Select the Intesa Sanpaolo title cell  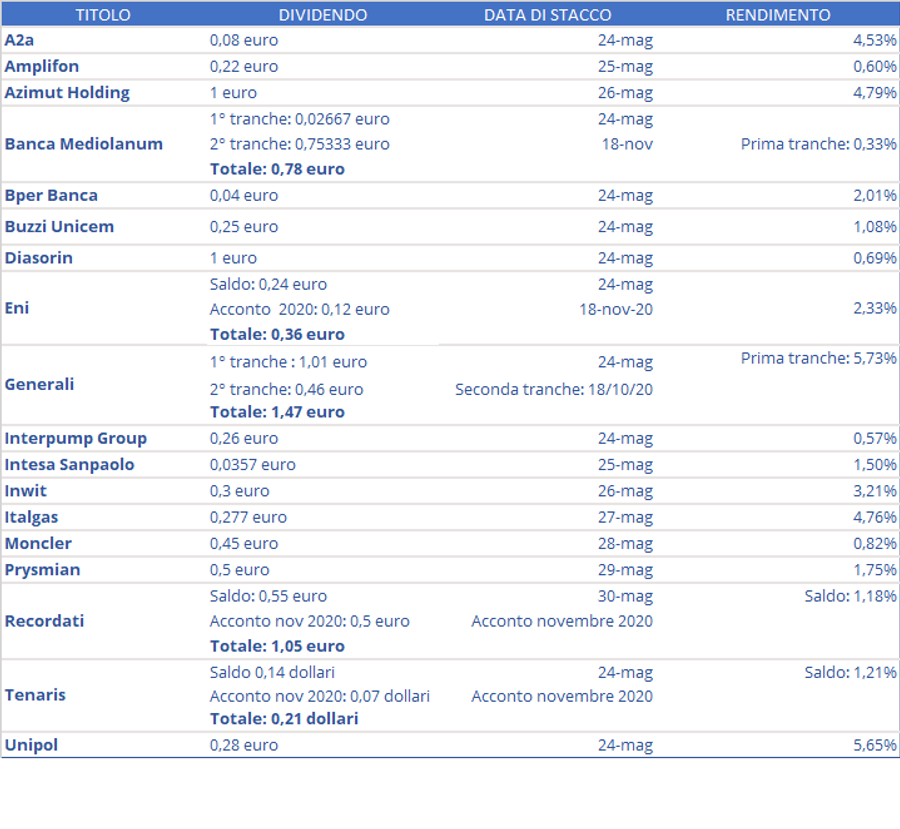[69, 465]
